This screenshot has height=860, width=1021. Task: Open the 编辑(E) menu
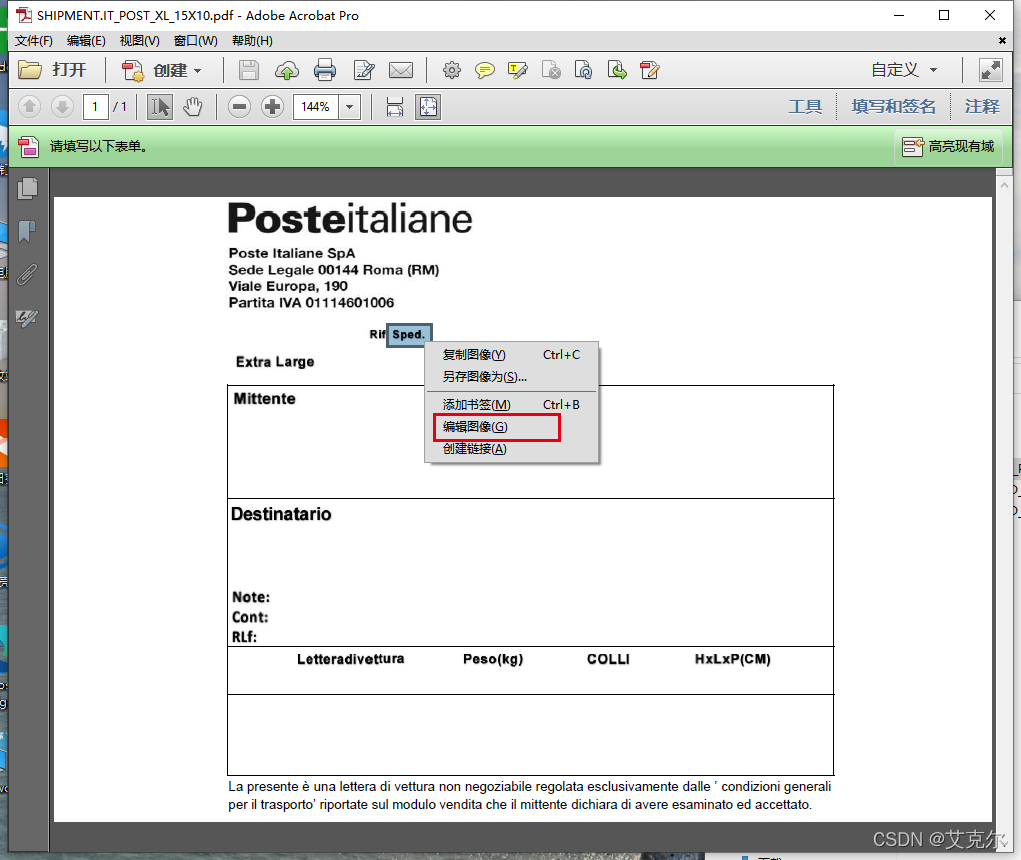click(86, 41)
